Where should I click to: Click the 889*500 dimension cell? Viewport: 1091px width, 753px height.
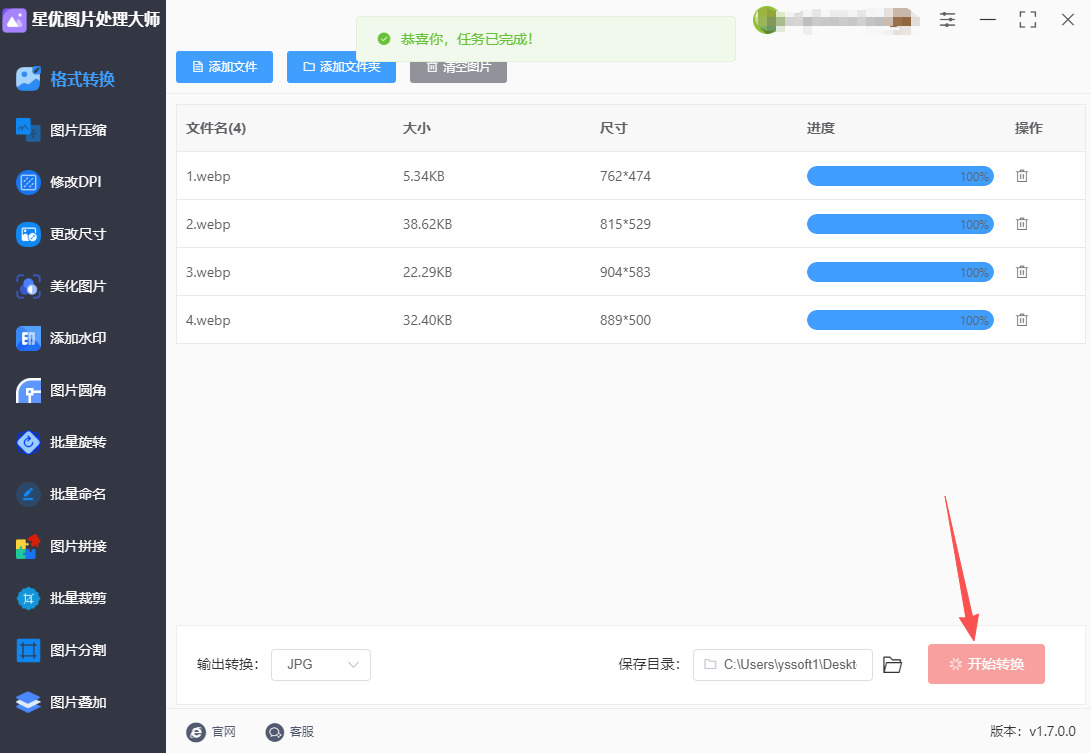(626, 320)
